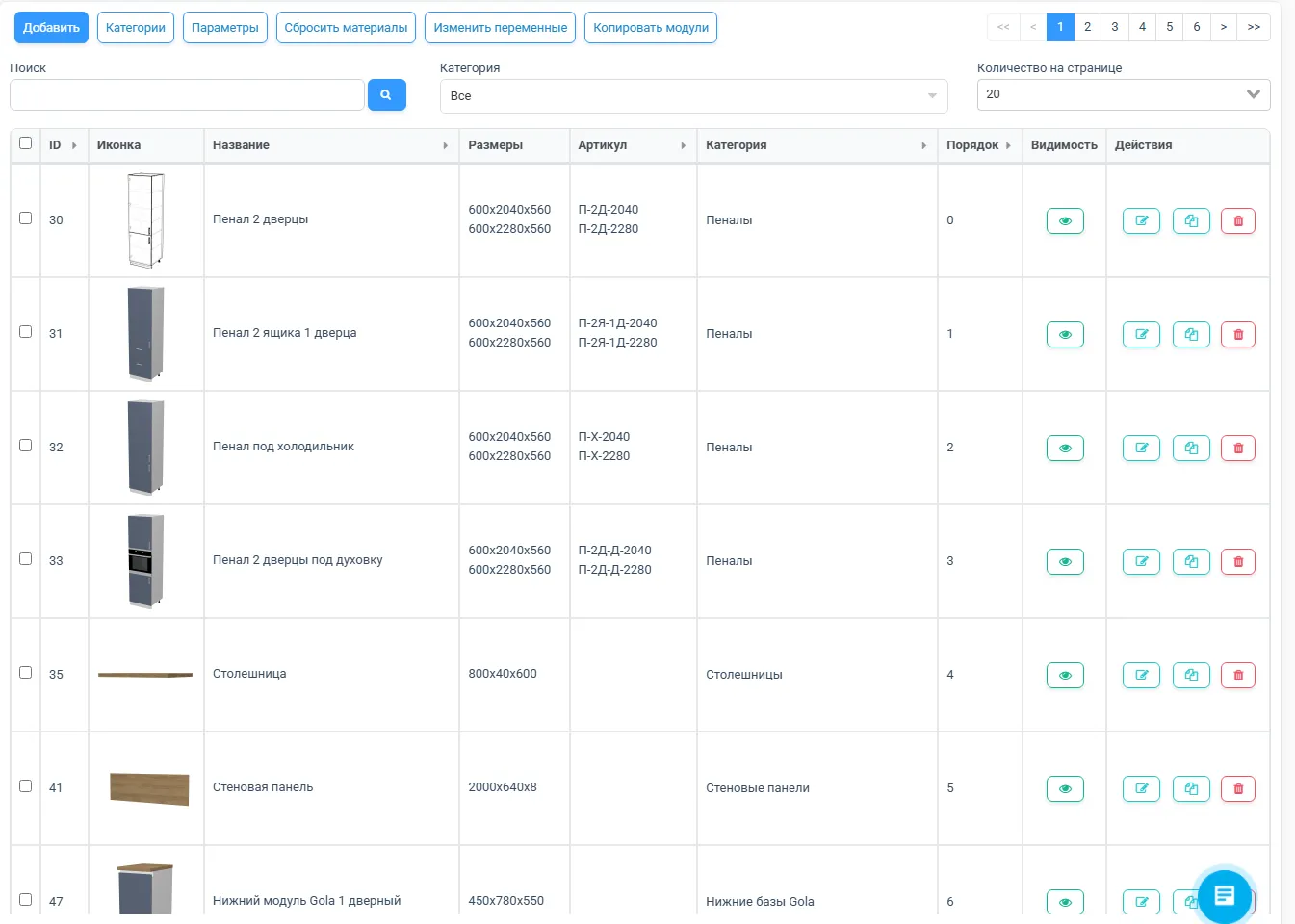Screen dimensions: 1295x924
Task: Click Сбросить материалы button
Action: [x=347, y=28]
